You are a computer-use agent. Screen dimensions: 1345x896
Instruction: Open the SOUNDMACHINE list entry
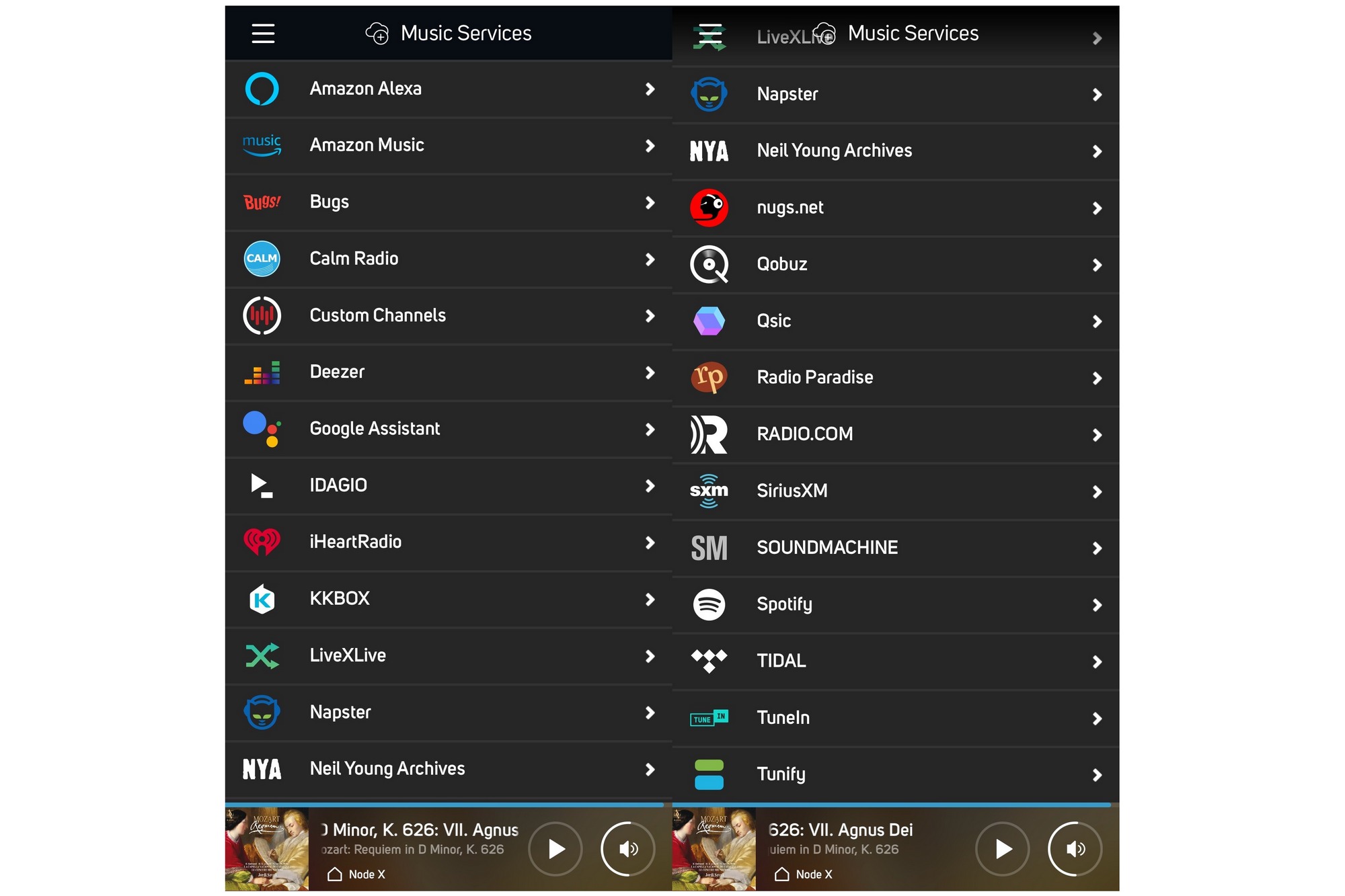tap(896, 548)
